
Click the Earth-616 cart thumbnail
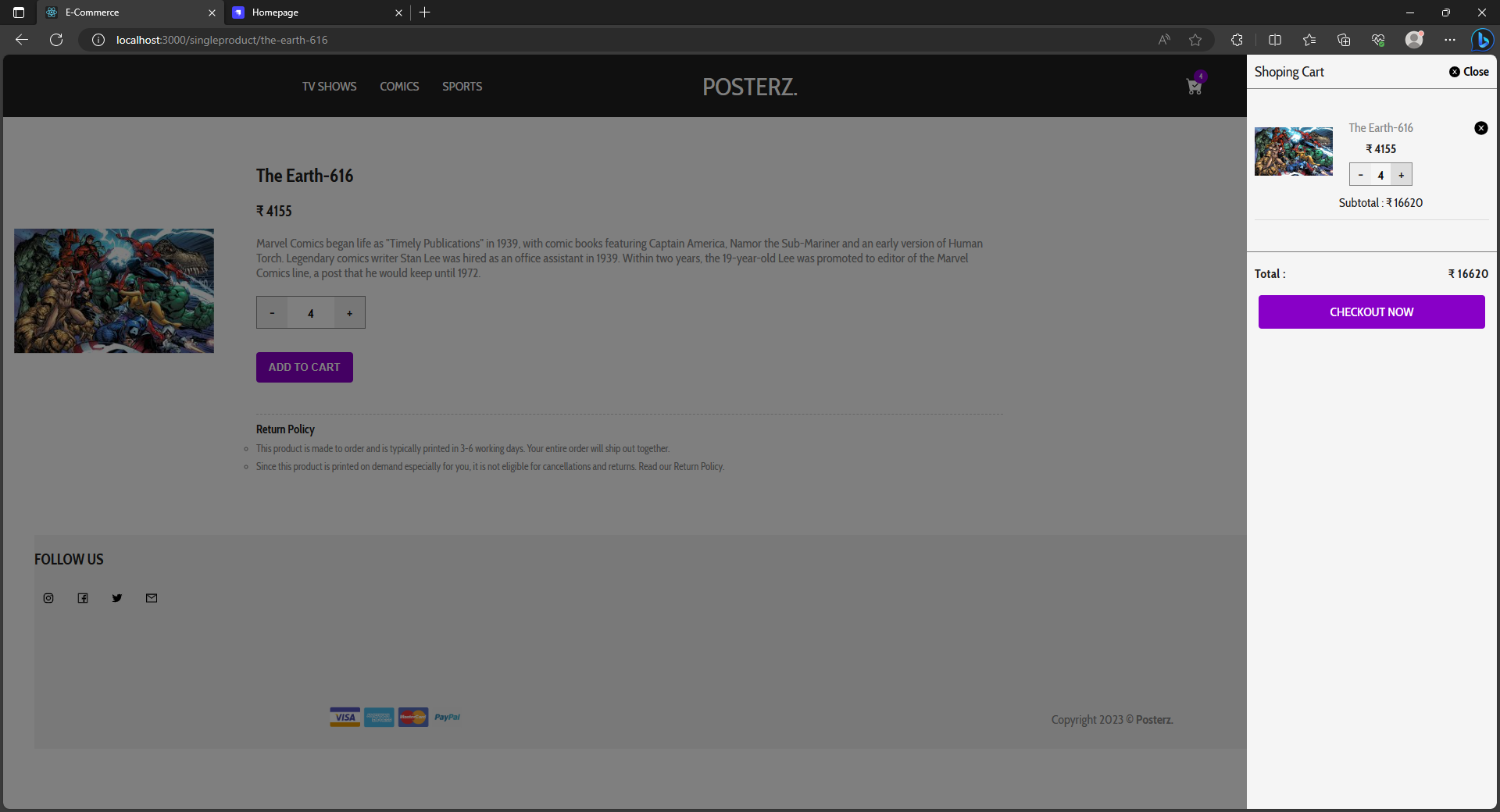point(1293,151)
